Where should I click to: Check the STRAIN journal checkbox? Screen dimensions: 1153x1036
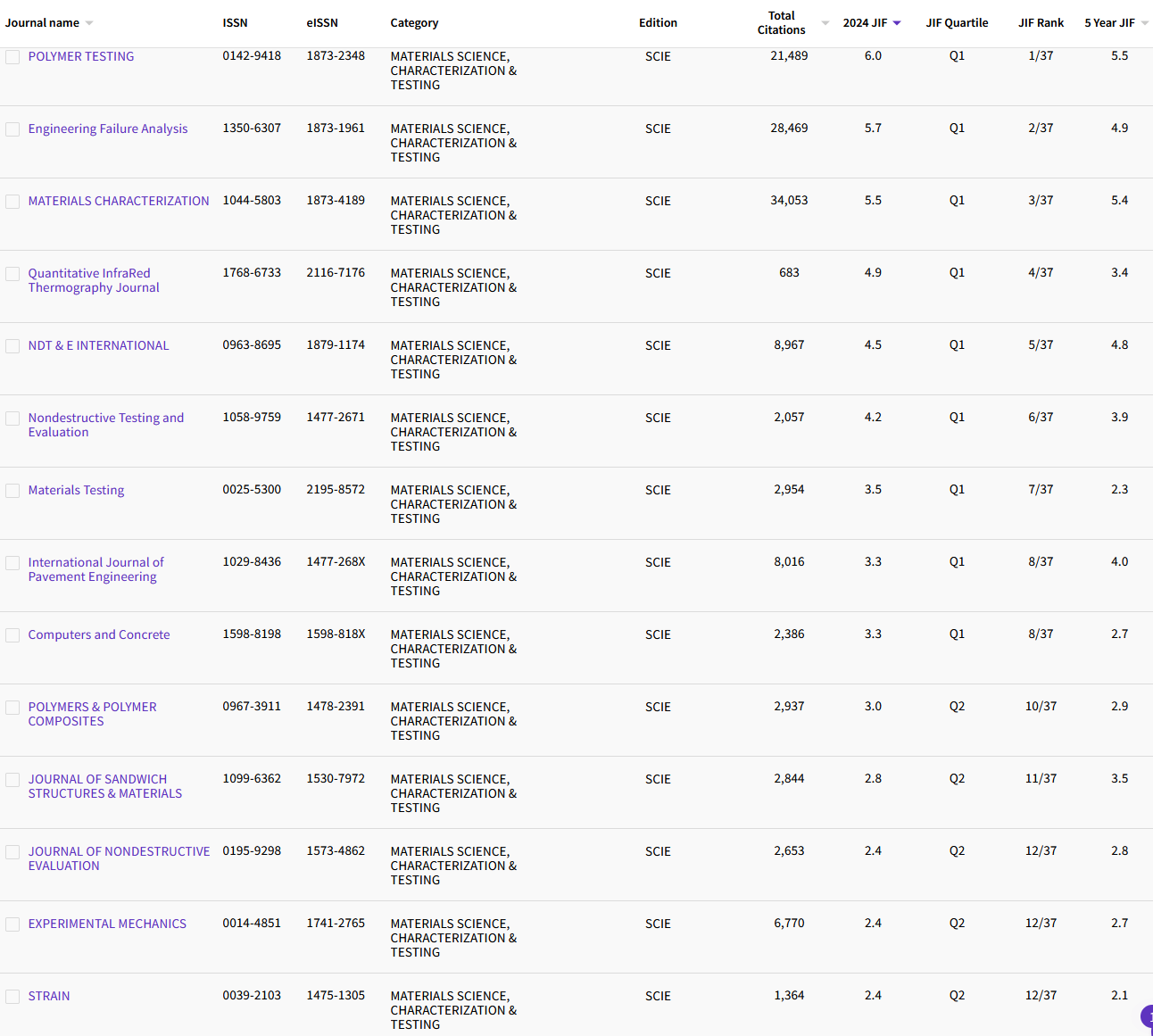(12, 997)
